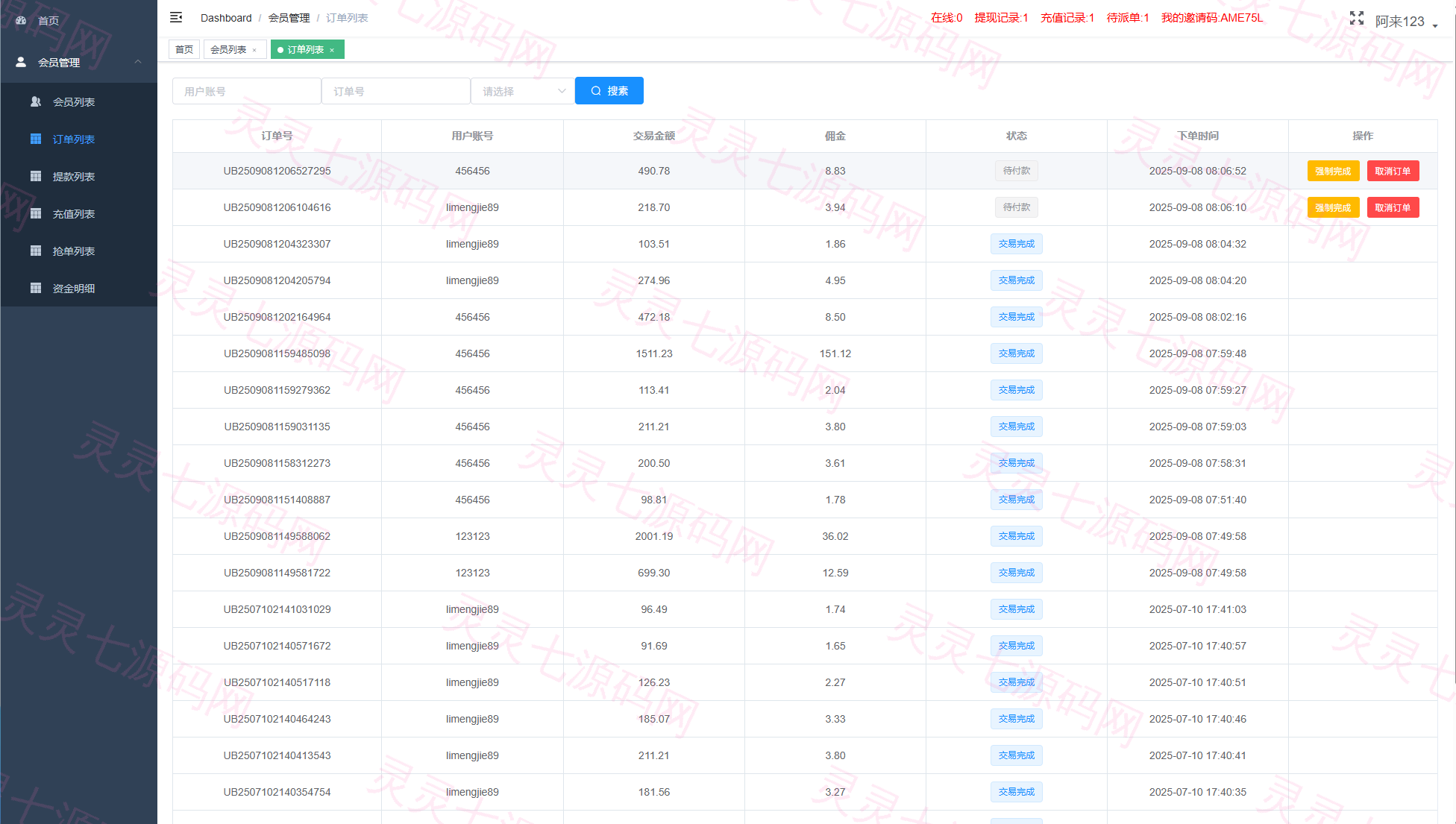Focus the 用户账号 search field
The width and height of the screenshot is (1456, 824).
click(x=247, y=91)
